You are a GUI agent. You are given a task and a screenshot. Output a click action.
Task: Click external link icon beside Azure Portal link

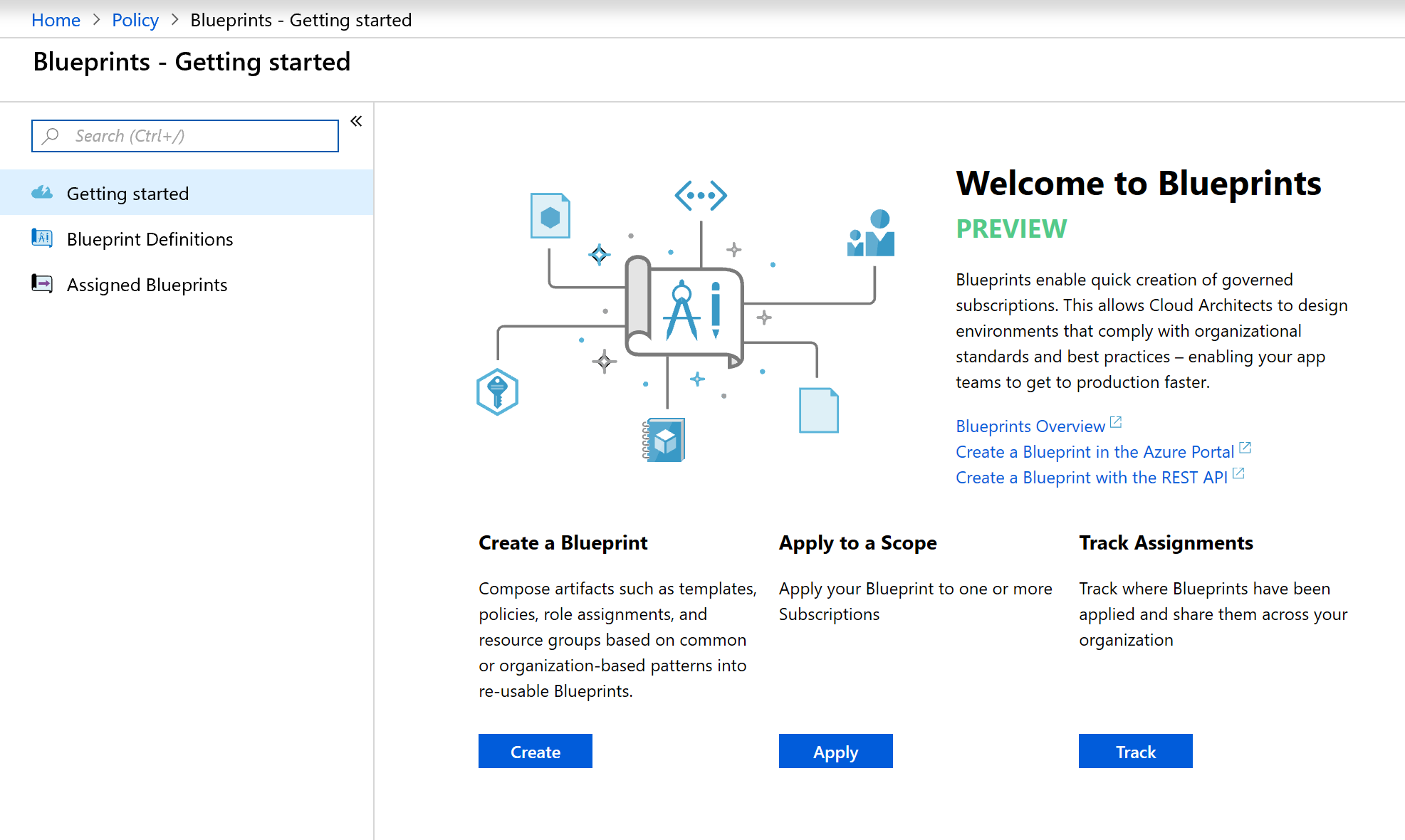pos(1245,448)
